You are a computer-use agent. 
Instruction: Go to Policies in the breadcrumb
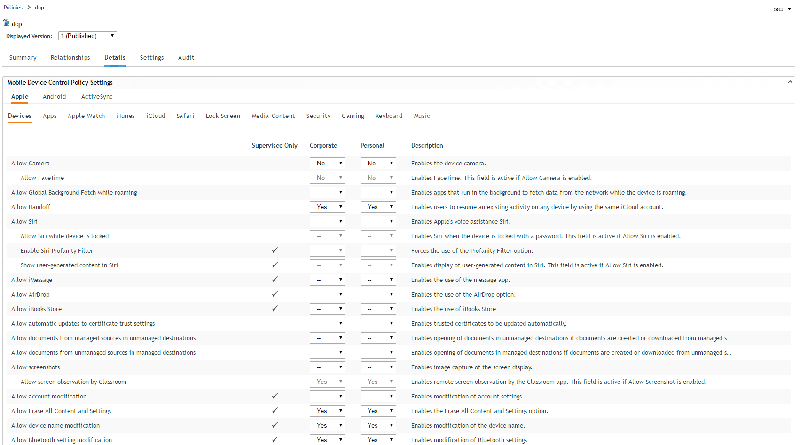pos(13,7)
